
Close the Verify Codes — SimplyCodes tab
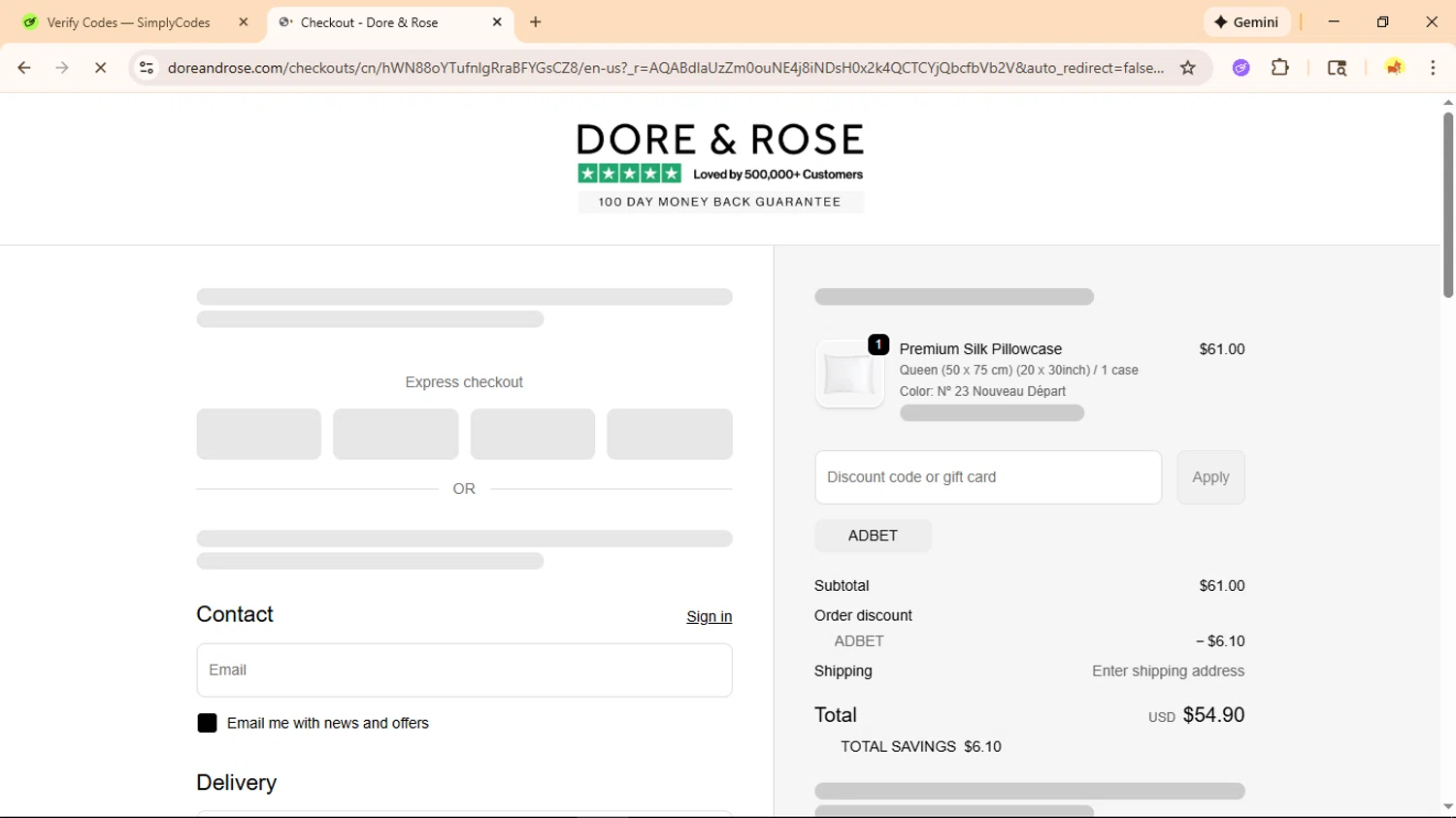(x=244, y=22)
